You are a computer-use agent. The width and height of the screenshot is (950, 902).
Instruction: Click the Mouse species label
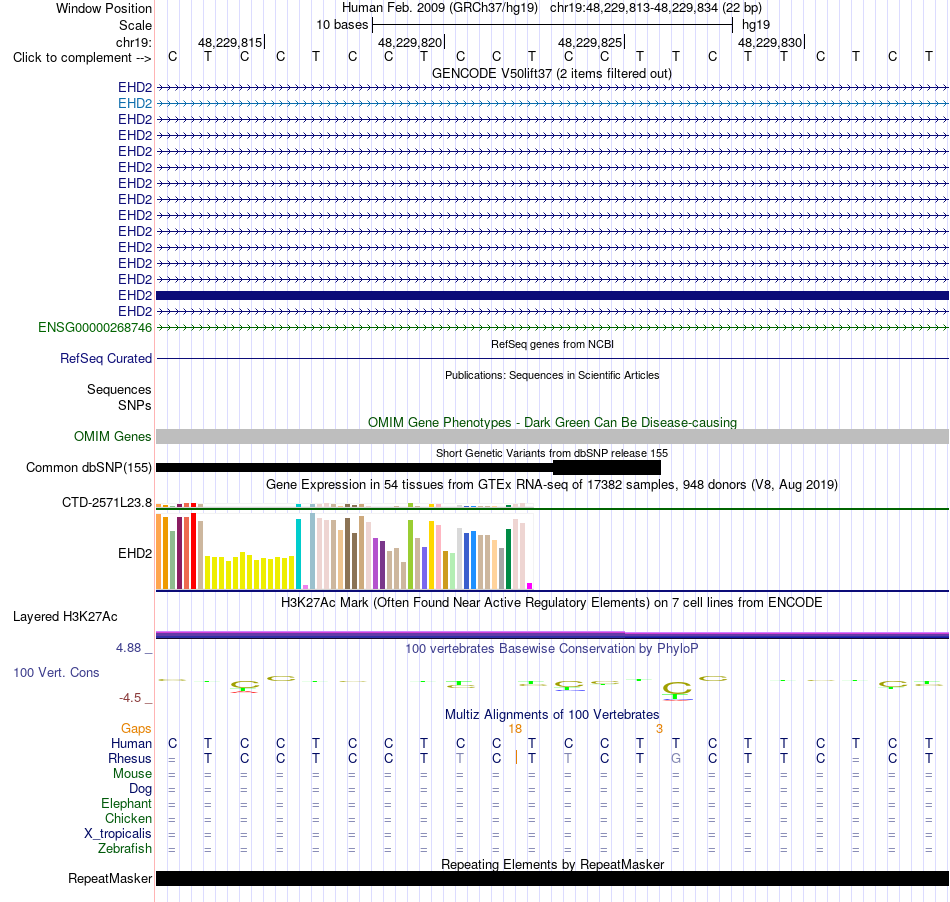tap(133, 774)
